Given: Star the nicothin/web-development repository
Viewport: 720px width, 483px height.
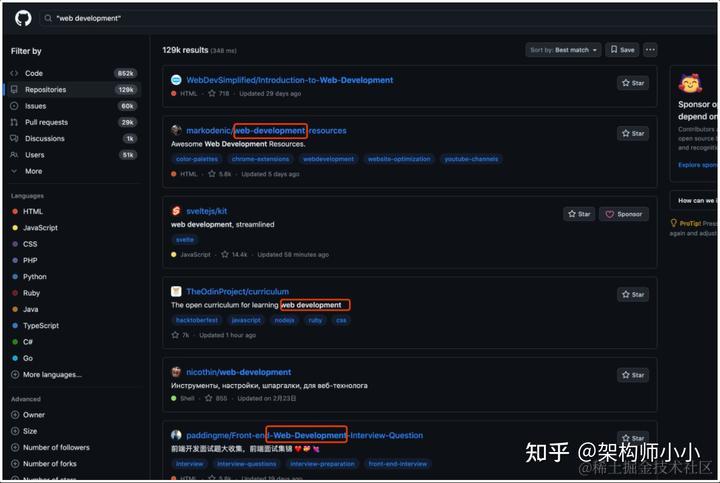Looking at the screenshot, I should click(x=633, y=376).
